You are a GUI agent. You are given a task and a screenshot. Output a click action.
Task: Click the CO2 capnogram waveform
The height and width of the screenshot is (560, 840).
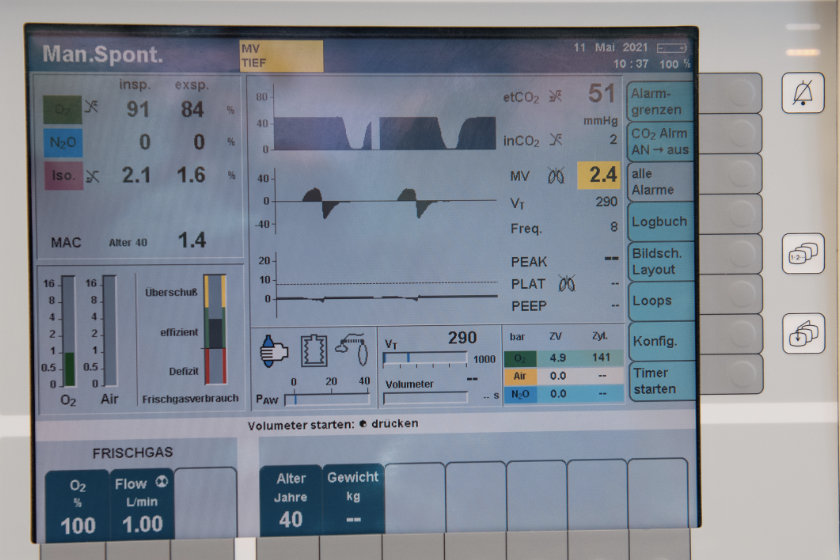385,133
